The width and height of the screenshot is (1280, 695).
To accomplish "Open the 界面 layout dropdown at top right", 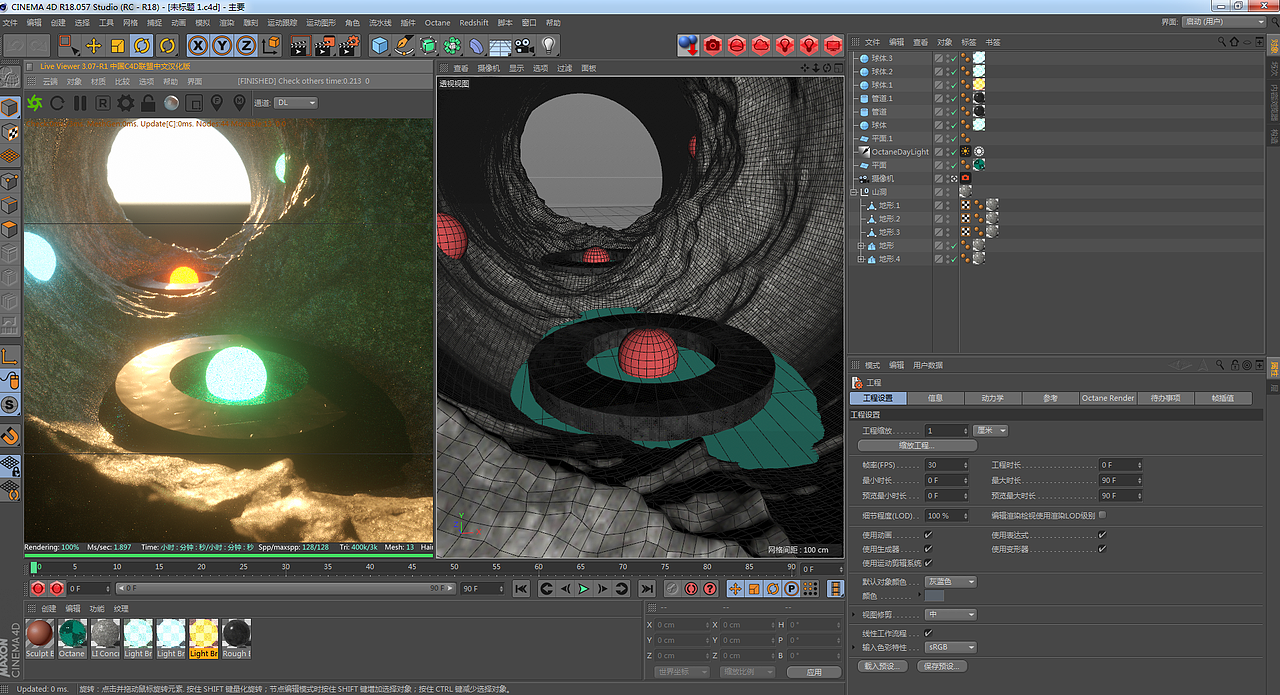I will (x=1224, y=21).
